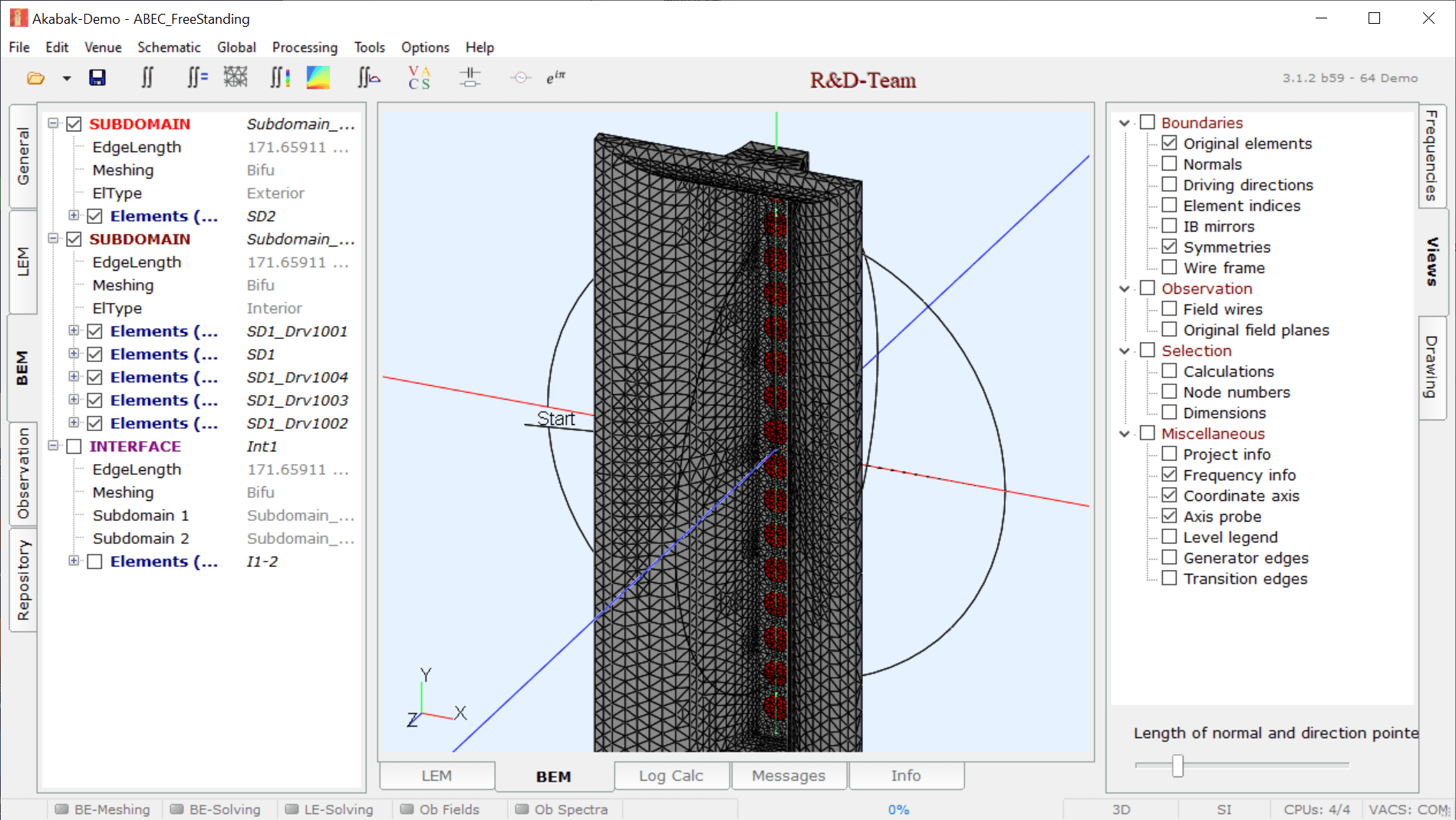The image size is (1456, 820).
Task: Open the Tools menu
Action: point(369,48)
